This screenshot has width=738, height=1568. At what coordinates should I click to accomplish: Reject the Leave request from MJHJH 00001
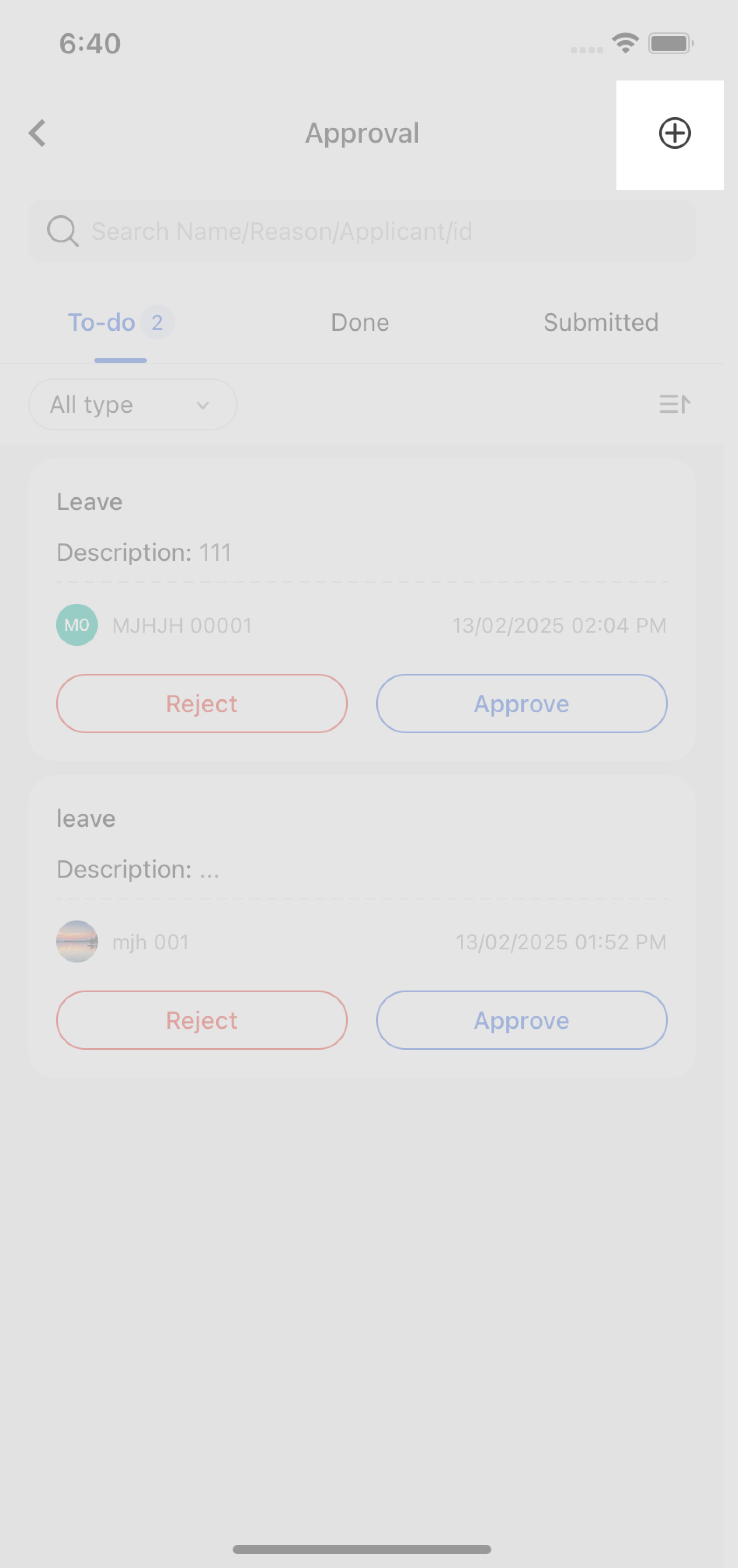202,703
